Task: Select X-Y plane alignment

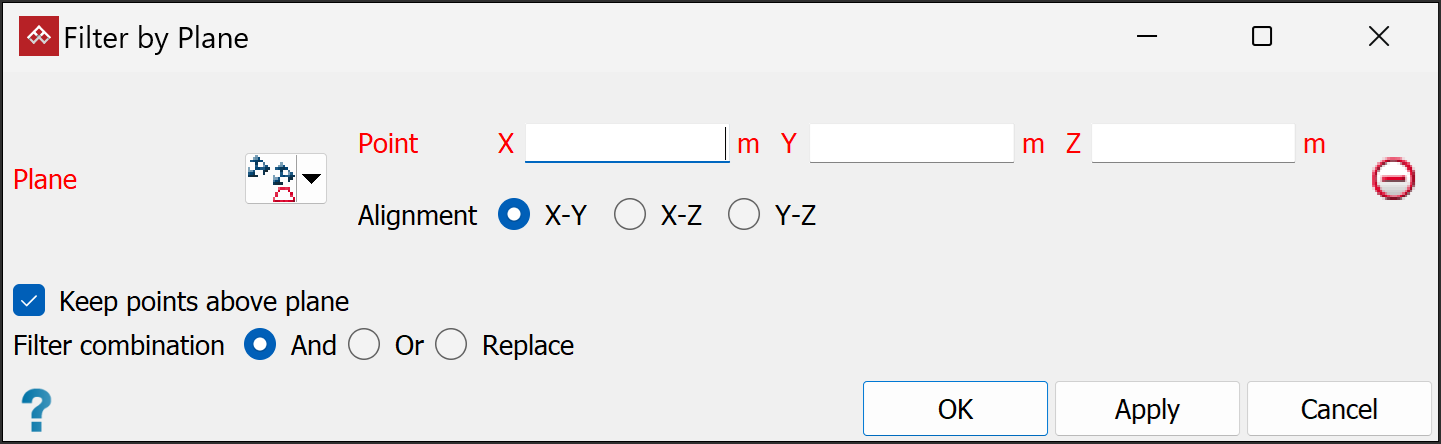Action: [514, 215]
